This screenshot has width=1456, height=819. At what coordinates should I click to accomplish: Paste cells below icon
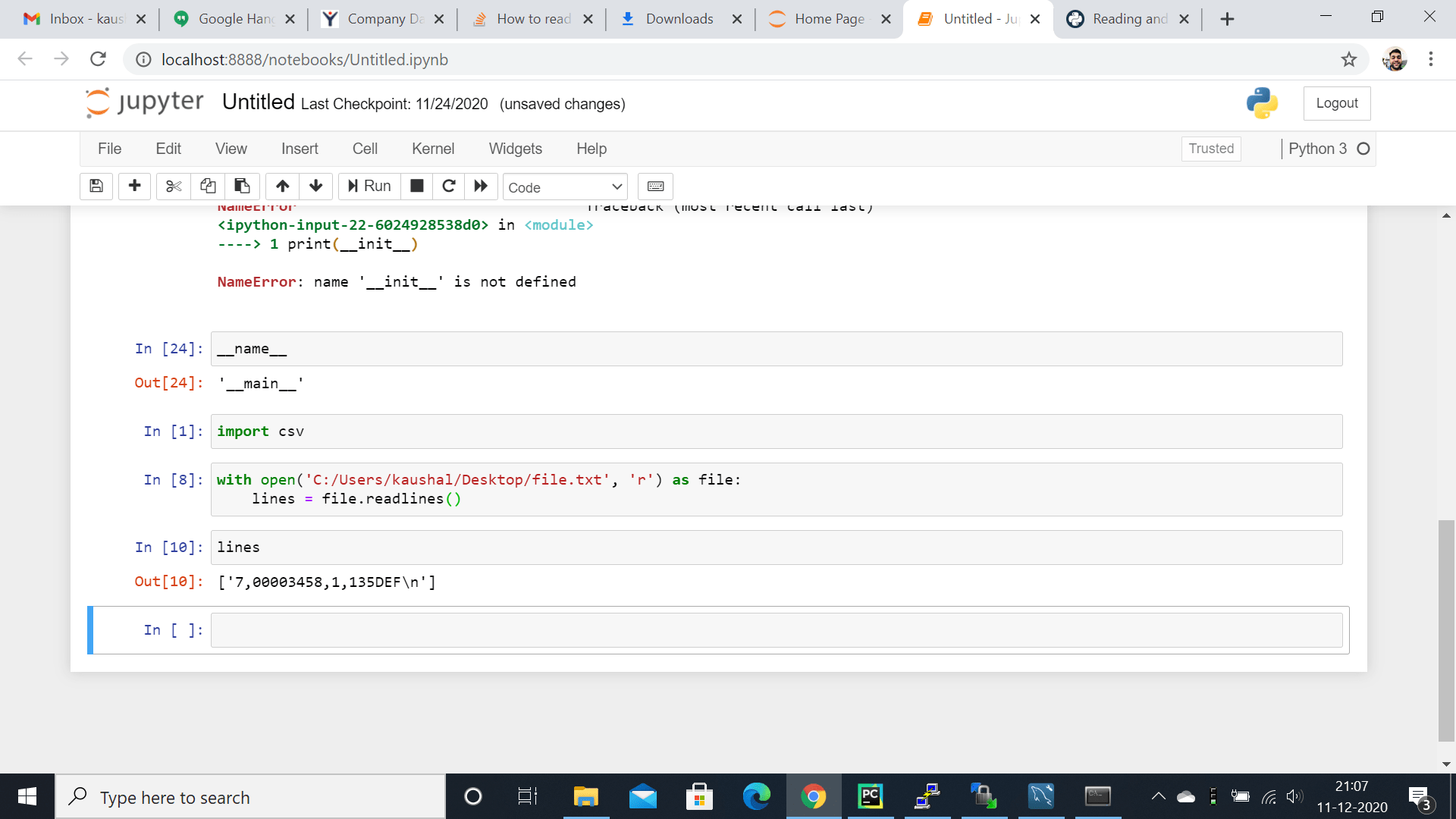point(242,187)
